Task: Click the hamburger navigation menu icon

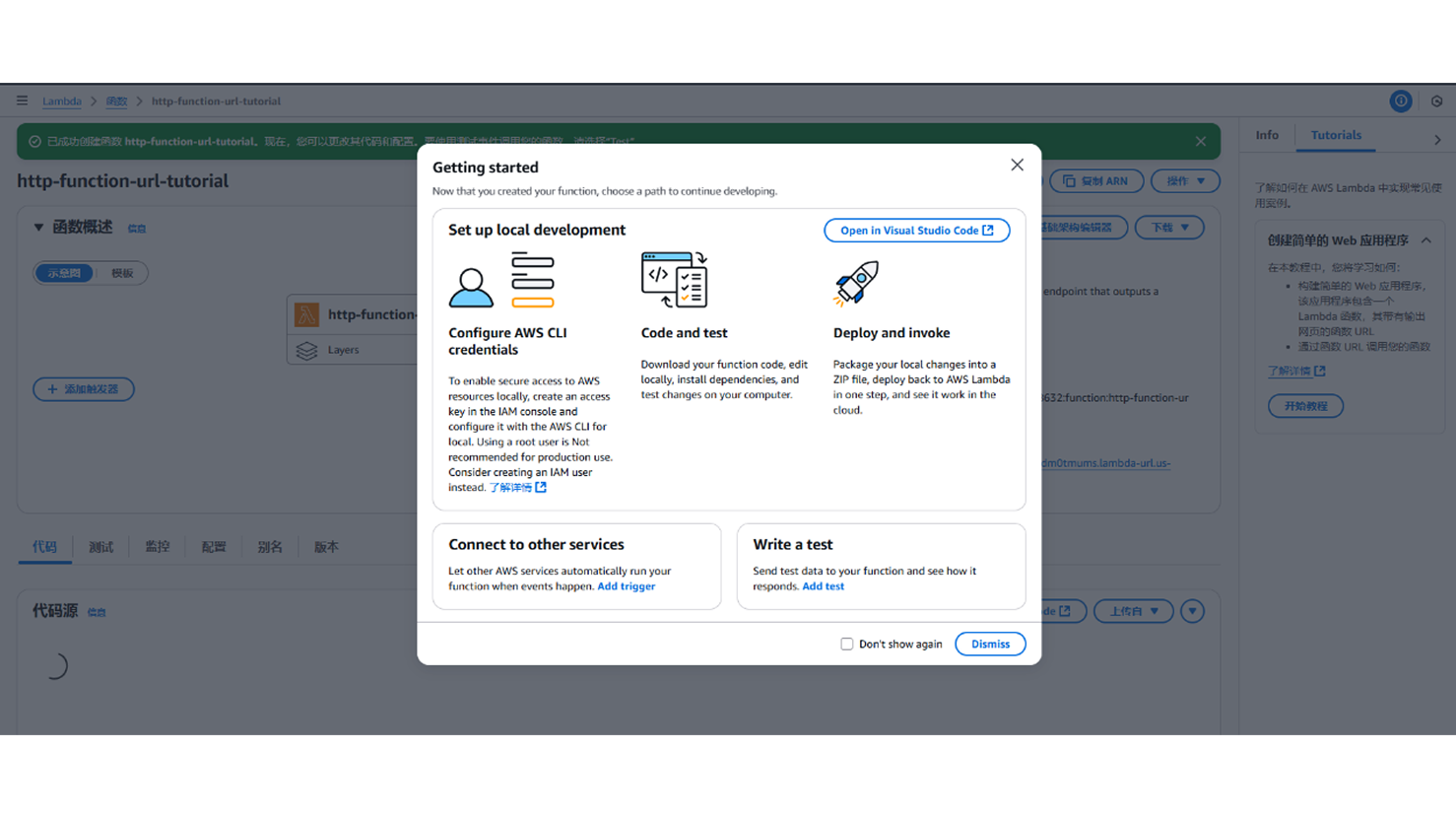Action: pos(22,101)
